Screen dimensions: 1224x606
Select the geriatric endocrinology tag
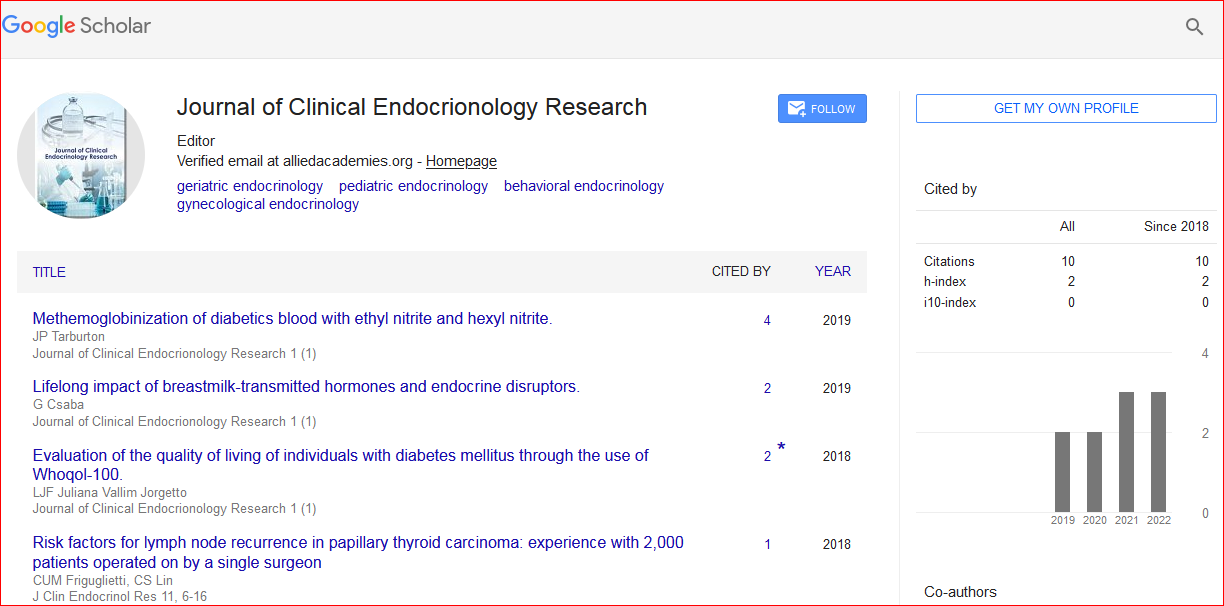pyautogui.click(x=250, y=186)
